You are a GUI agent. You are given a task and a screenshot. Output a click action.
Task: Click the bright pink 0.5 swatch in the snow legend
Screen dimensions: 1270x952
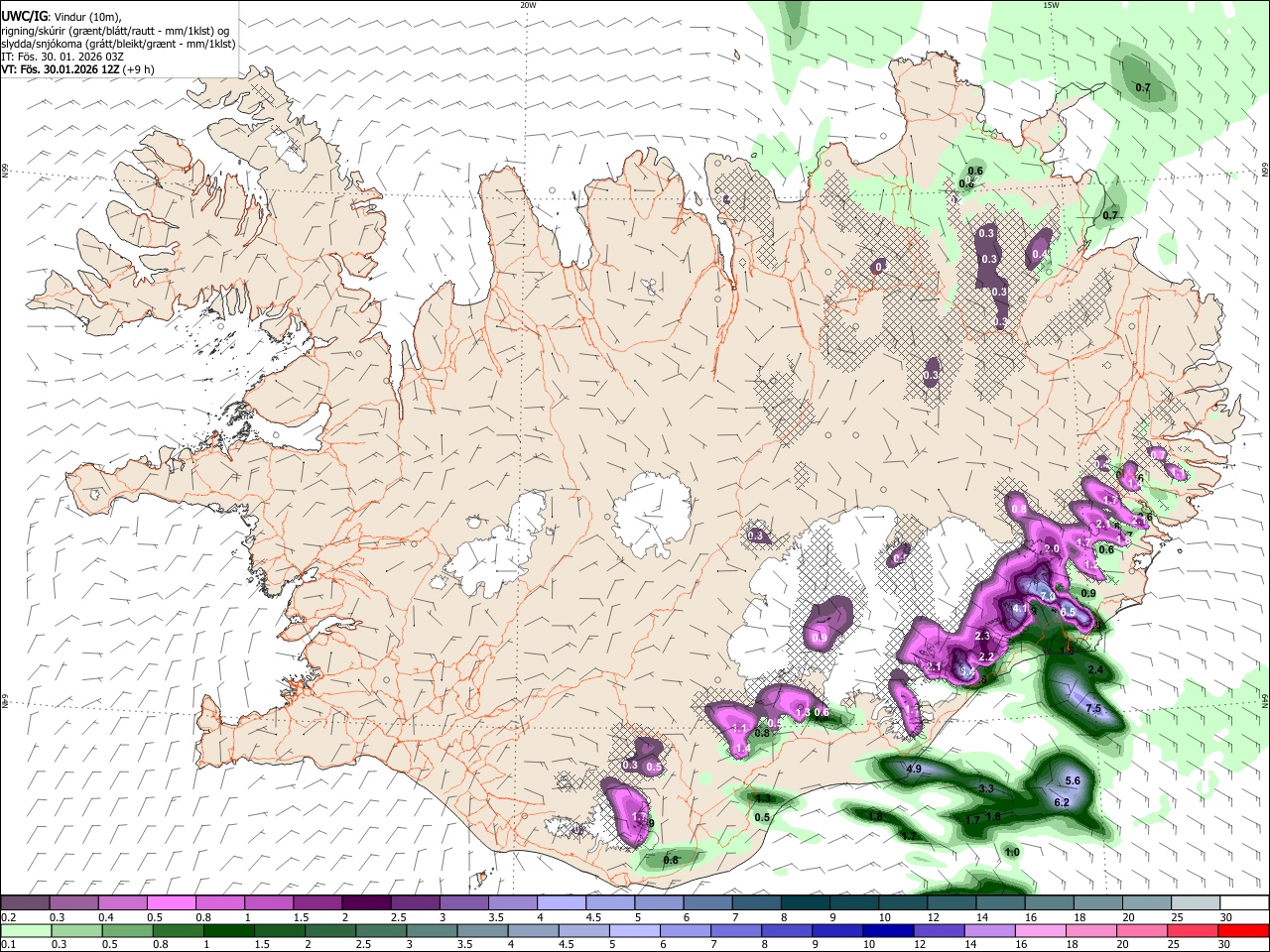pos(172,903)
